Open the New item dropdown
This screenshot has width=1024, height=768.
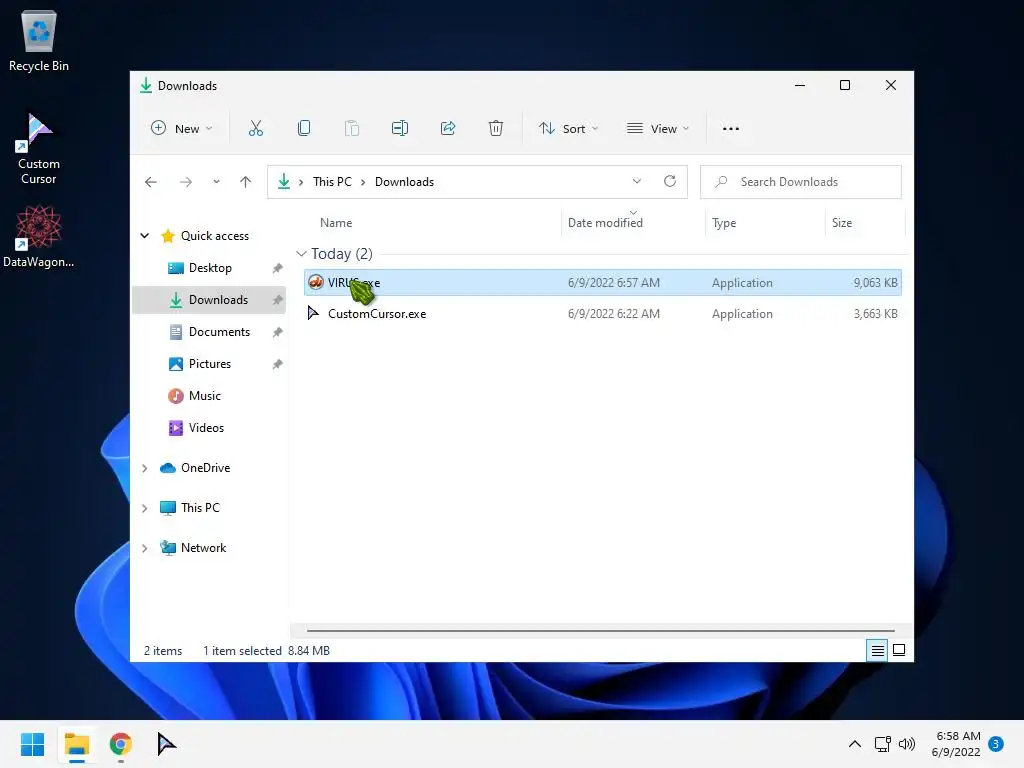click(x=182, y=129)
